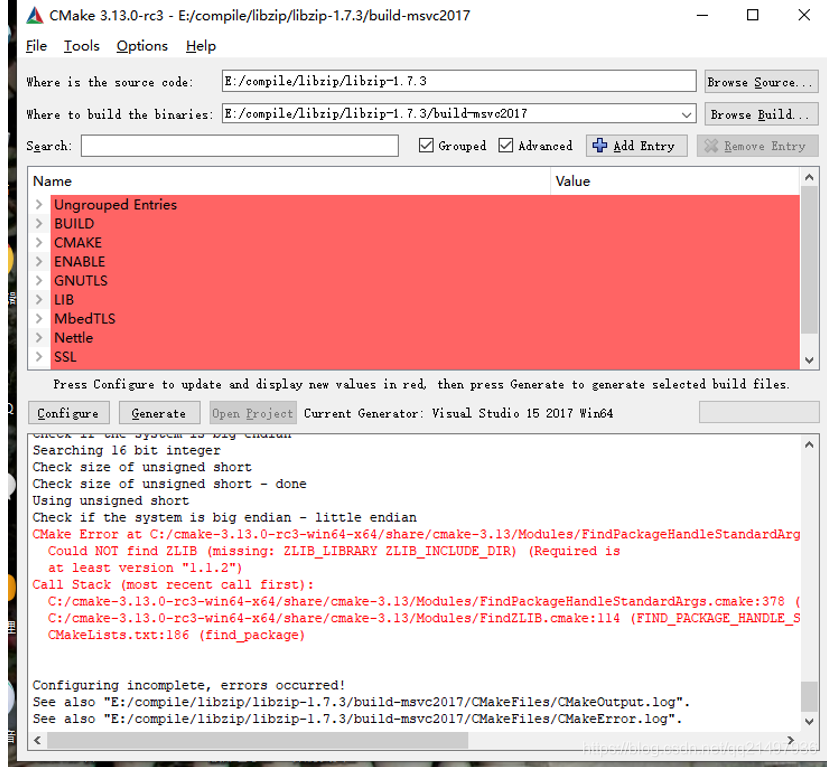Expand the SSL group
Screen dimensions: 827x767
pyautogui.click(x=39, y=356)
